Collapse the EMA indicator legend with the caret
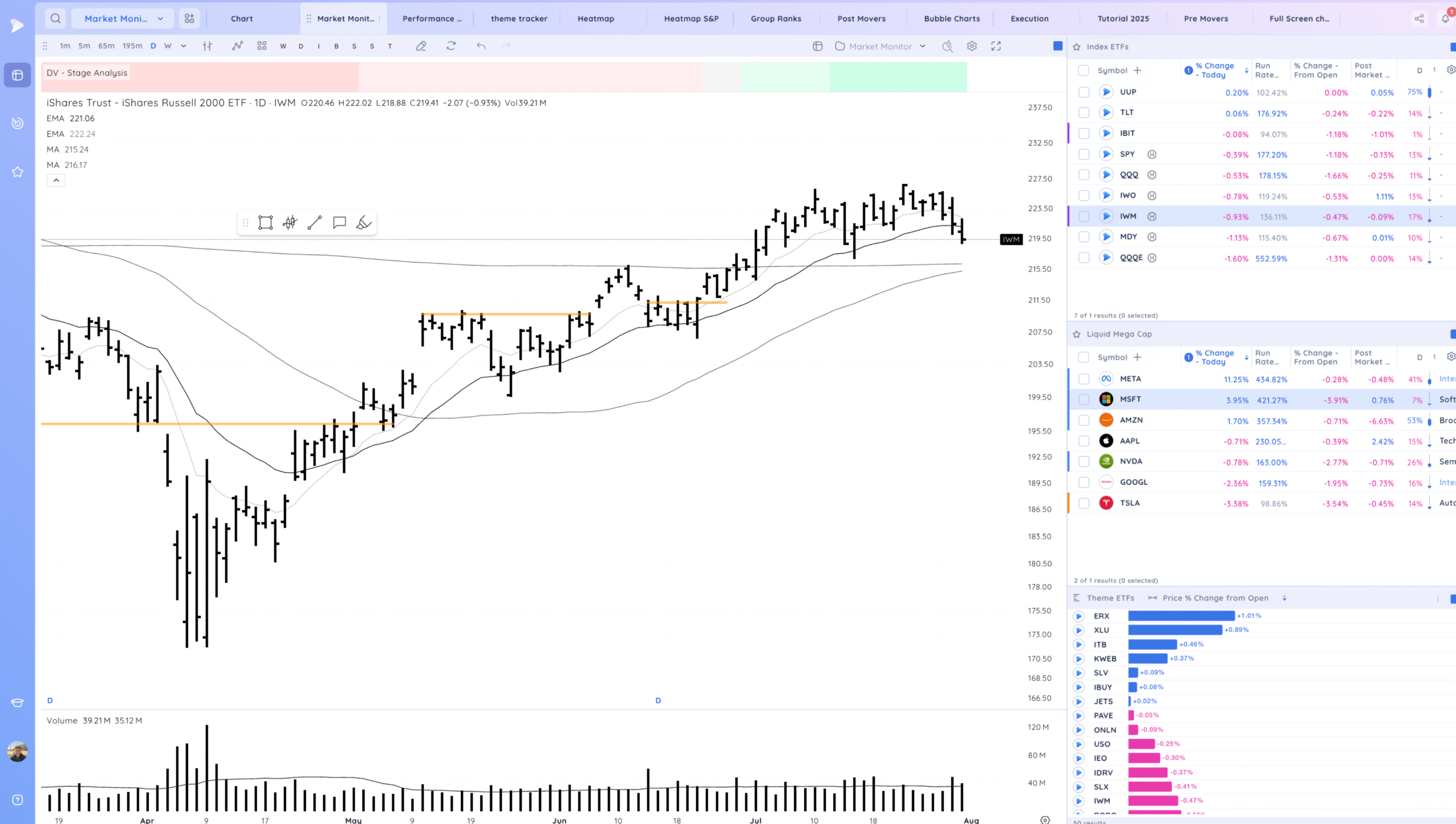The height and width of the screenshot is (824, 1456). click(56, 180)
